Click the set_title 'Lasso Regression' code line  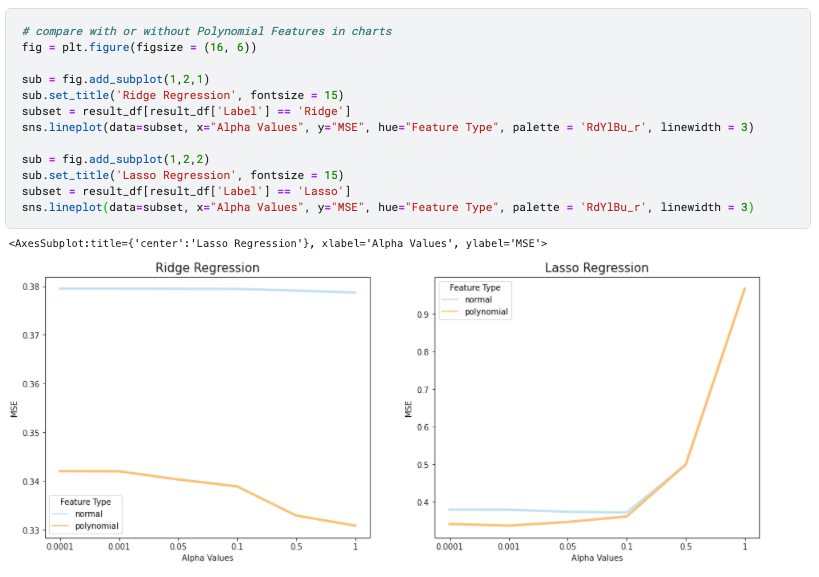(x=183, y=175)
